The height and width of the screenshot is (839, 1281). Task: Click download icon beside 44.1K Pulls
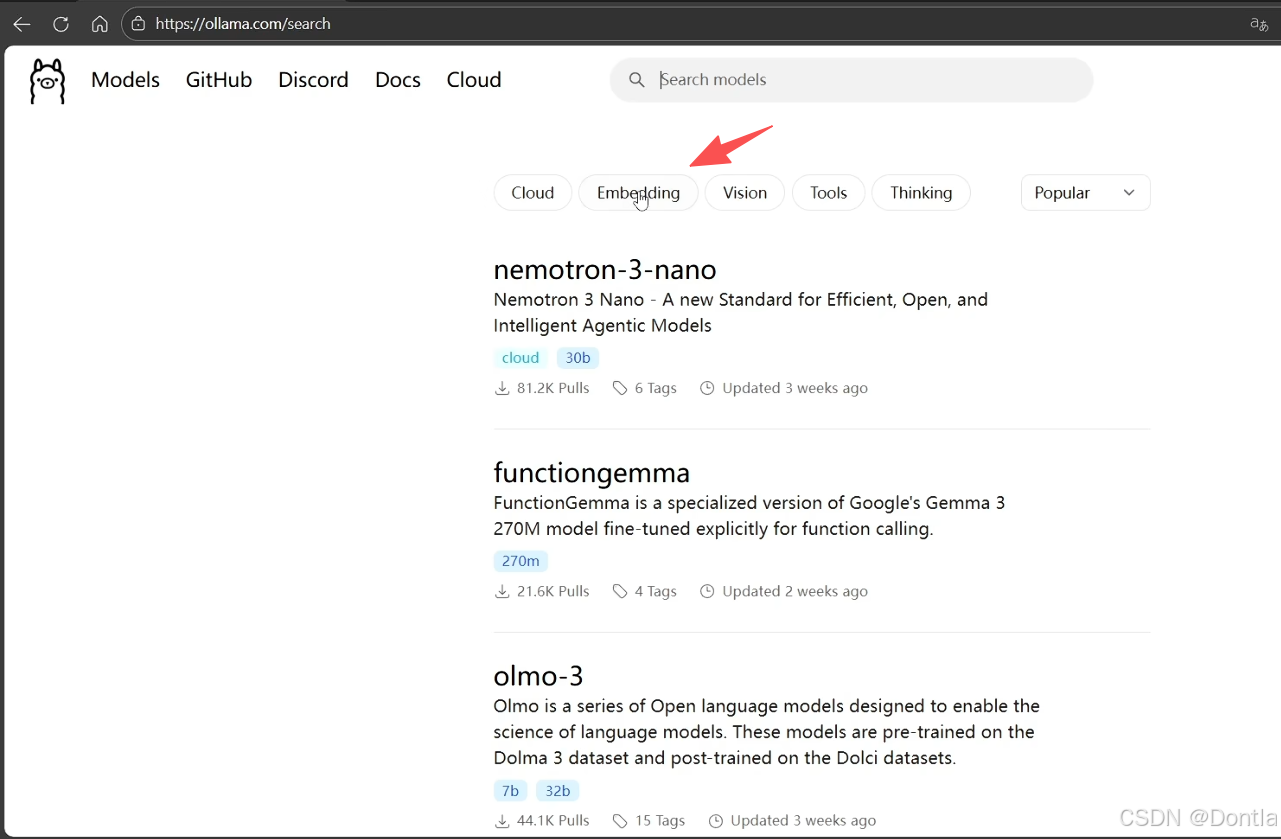pyautogui.click(x=502, y=820)
